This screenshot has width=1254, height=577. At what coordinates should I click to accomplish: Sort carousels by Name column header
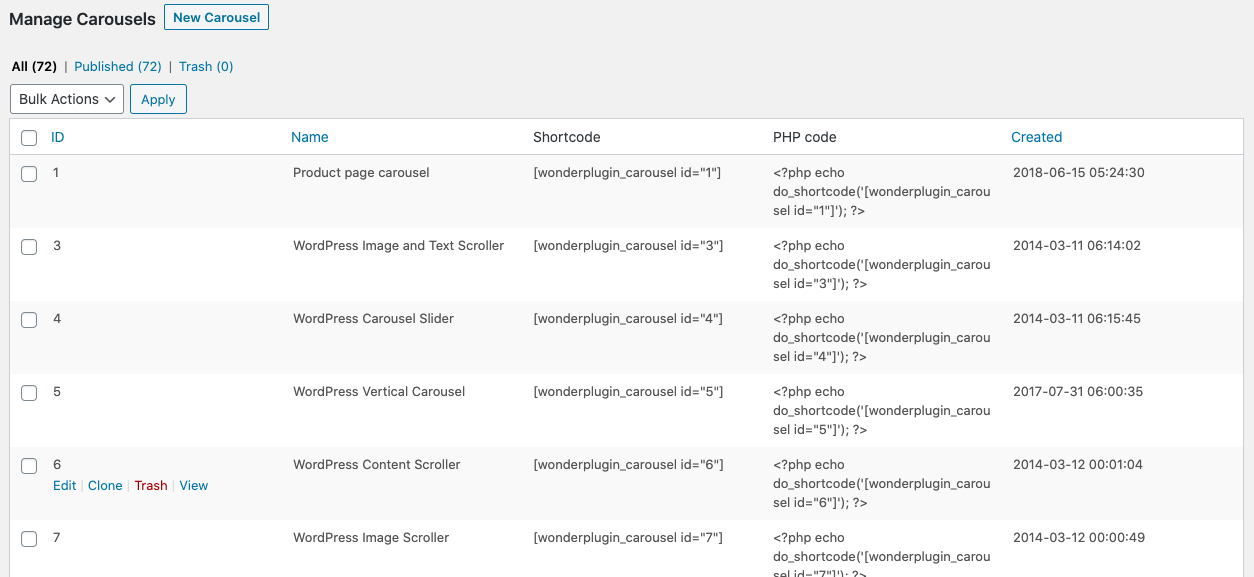310,137
